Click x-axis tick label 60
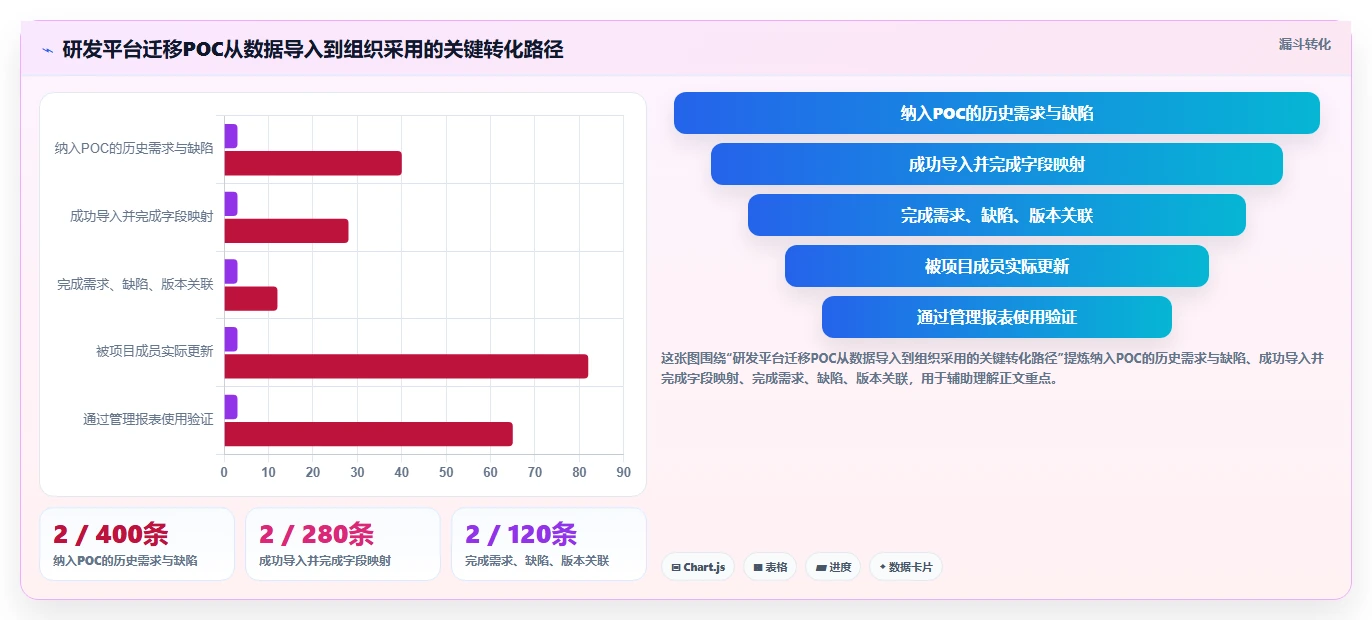This screenshot has height=620, width=1372. point(490,472)
